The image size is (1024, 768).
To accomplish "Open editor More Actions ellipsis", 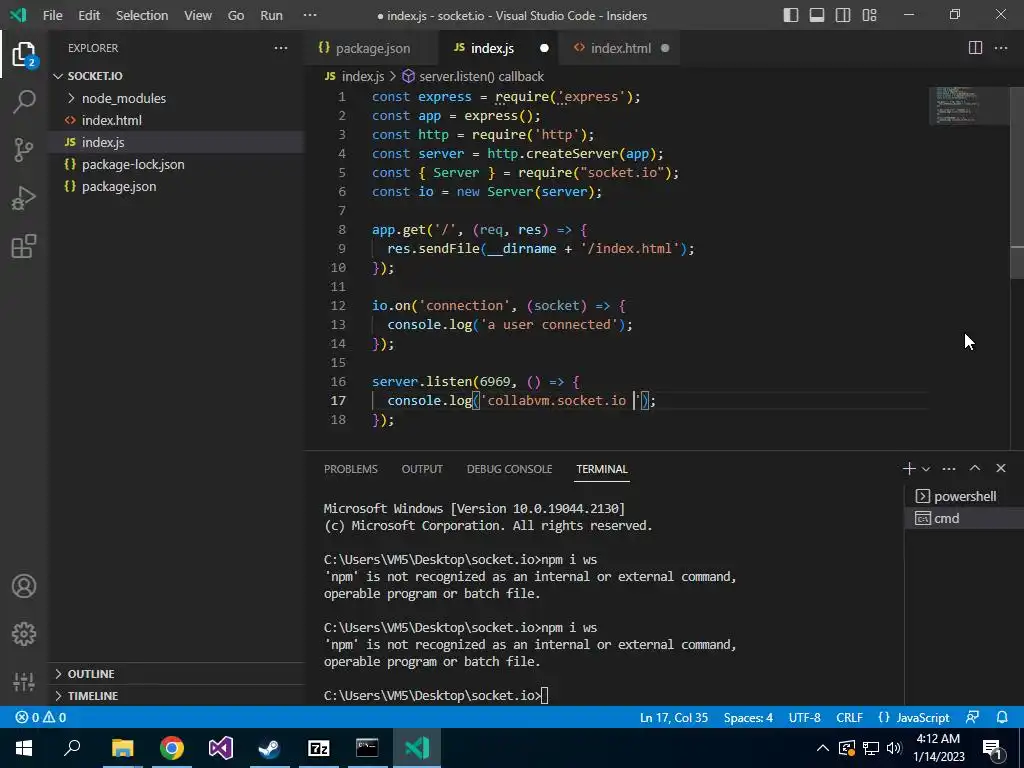I will click(1000, 48).
